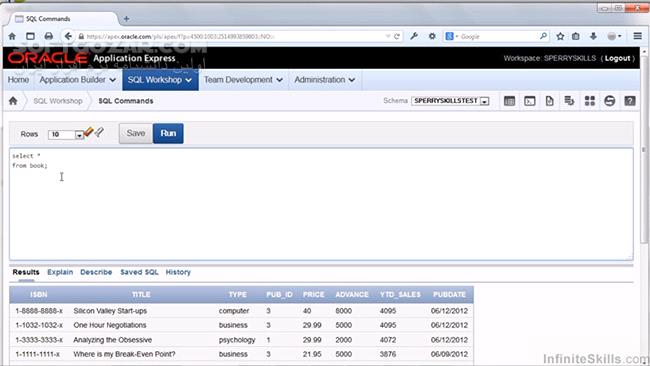Open a new browser tab
Viewport: 650px width, 366px height.
tap(126, 19)
